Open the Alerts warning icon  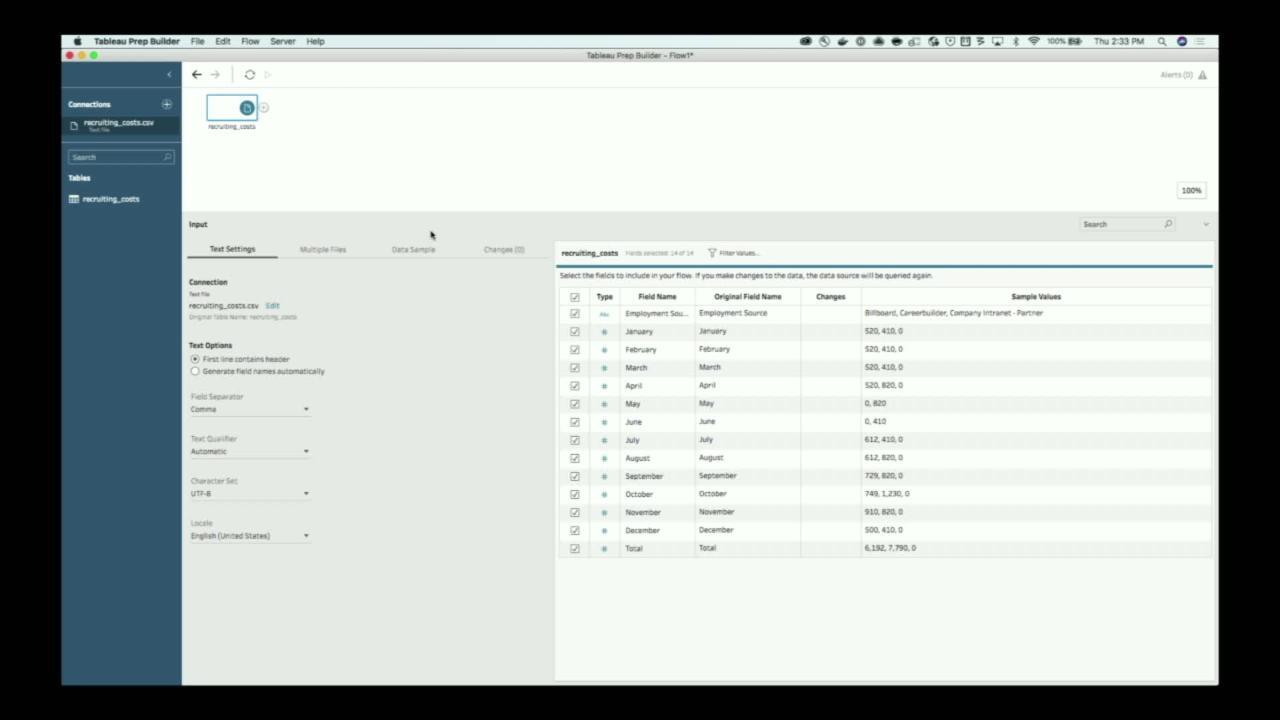pos(1202,75)
